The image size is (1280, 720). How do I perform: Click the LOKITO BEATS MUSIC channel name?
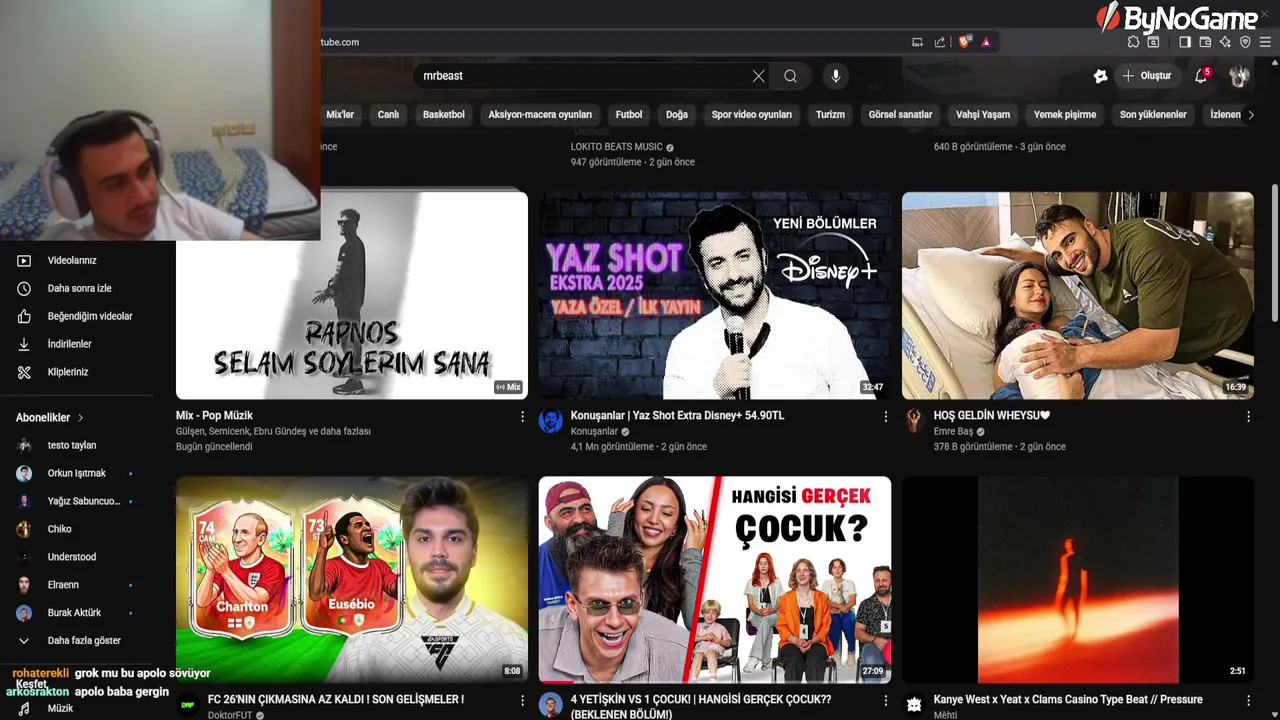617,147
